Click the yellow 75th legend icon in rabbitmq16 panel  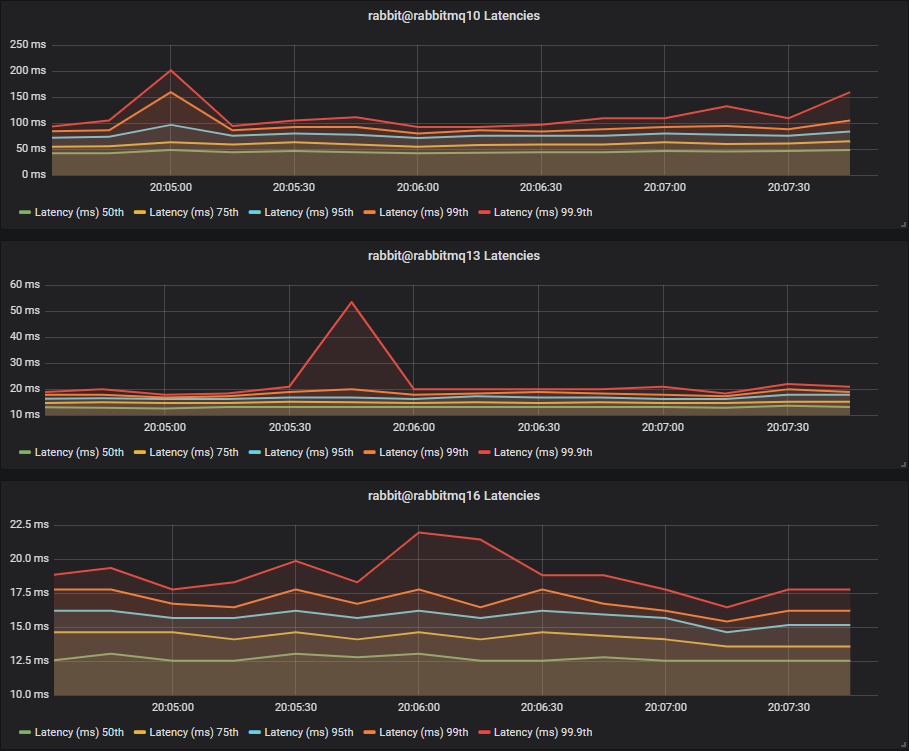click(x=140, y=732)
